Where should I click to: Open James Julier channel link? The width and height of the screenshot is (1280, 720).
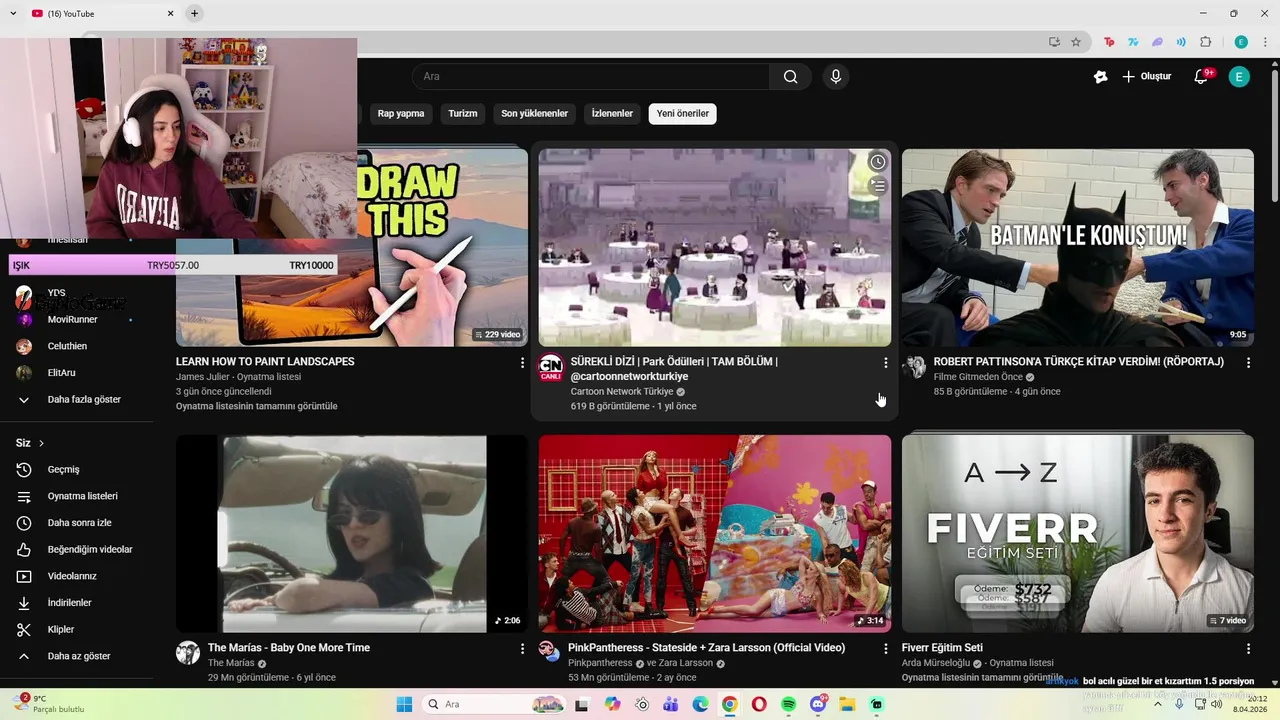coord(203,377)
